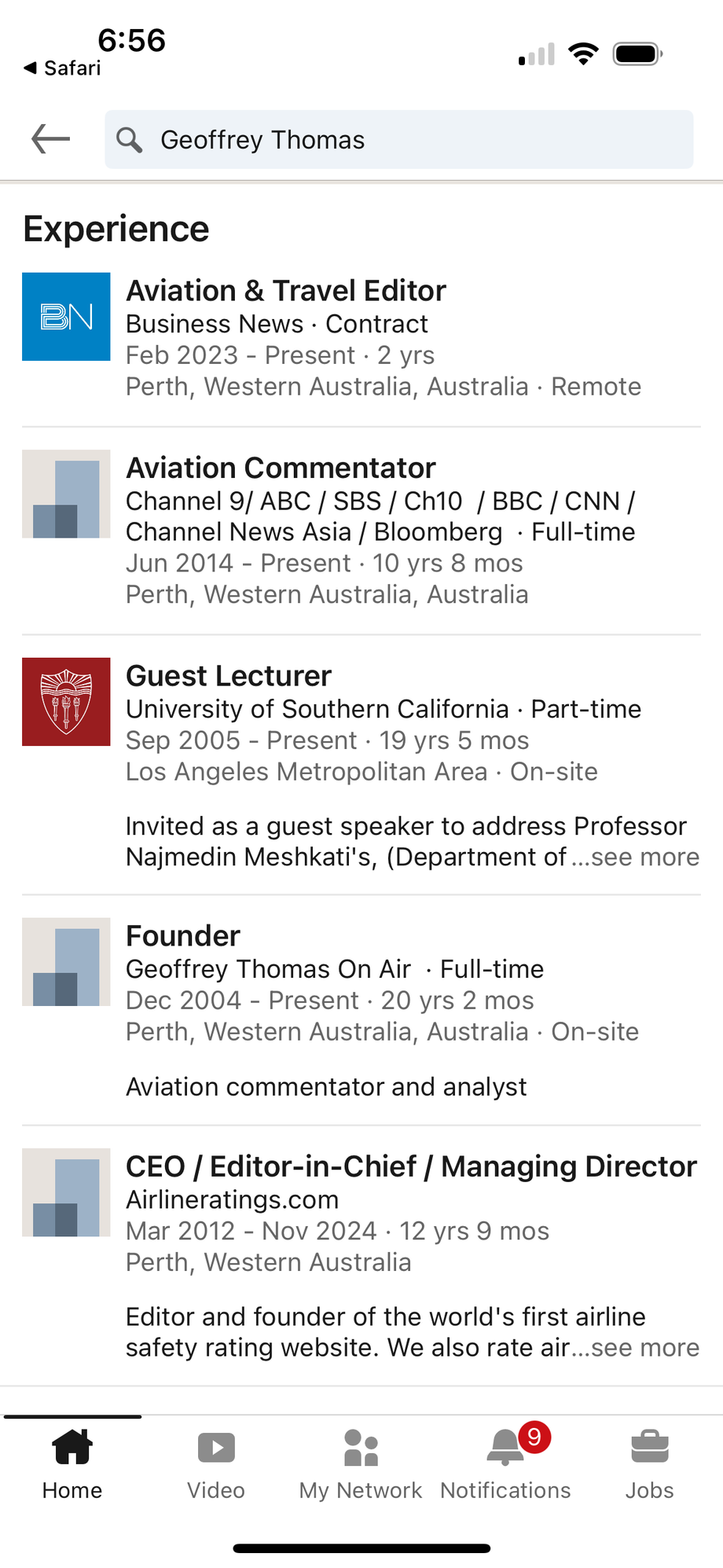Open the Guest Lecturer position title
Image resolution: width=723 pixels, height=1568 pixels.
[x=229, y=676]
